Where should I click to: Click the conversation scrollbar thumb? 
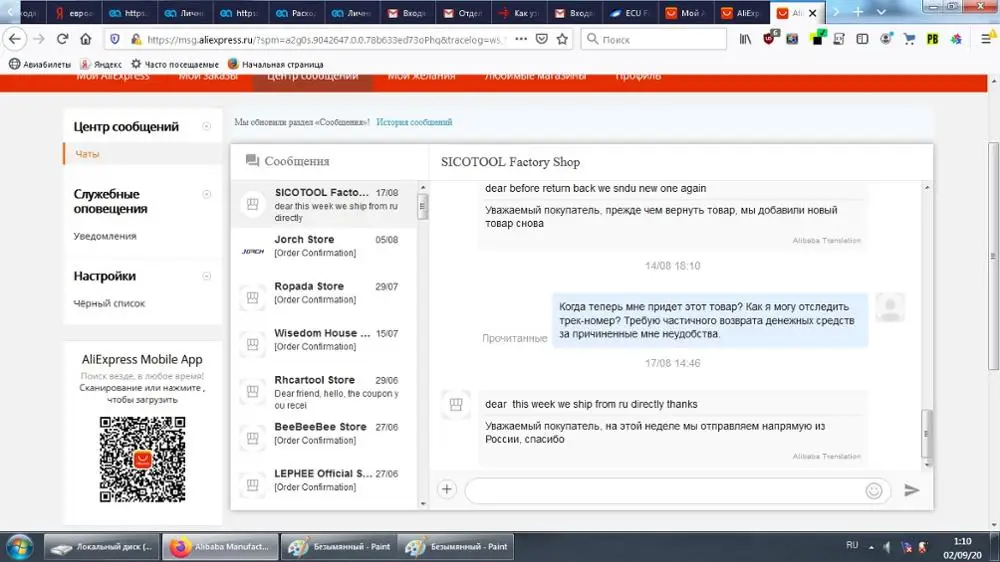click(926, 434)
